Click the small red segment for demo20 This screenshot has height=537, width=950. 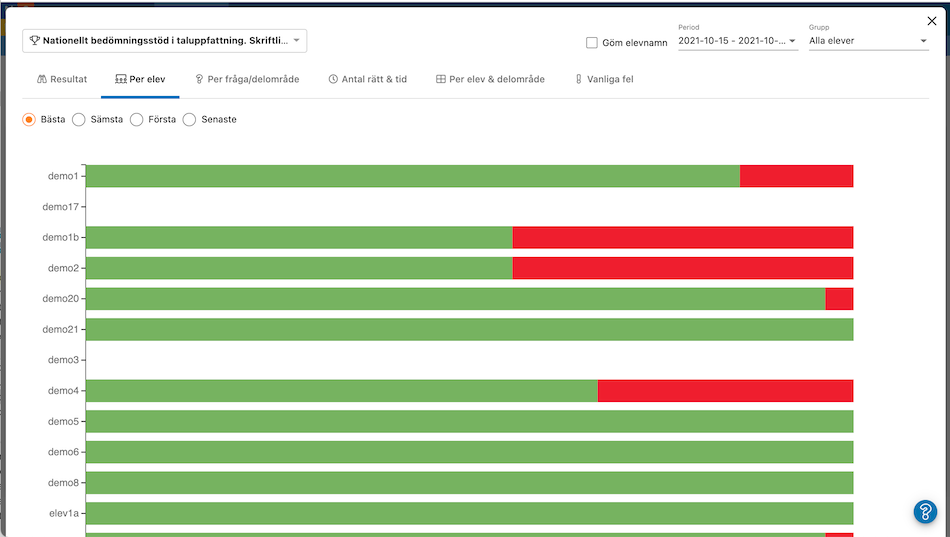click(x=839, y=299)
